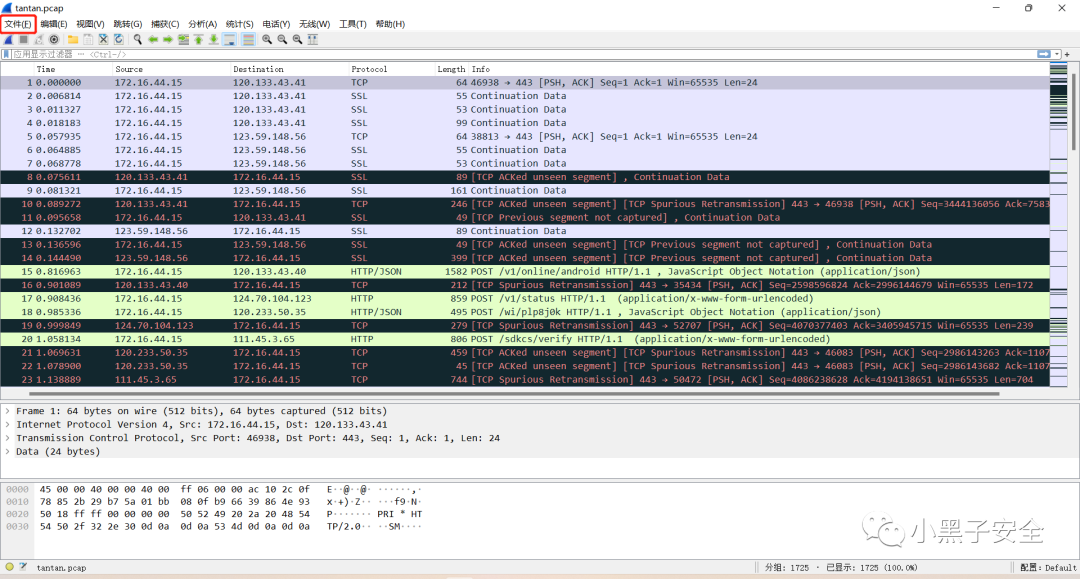The image size is (1080, 579).
Task: Start capture with the shark fin icon
Action: (8, 40)
